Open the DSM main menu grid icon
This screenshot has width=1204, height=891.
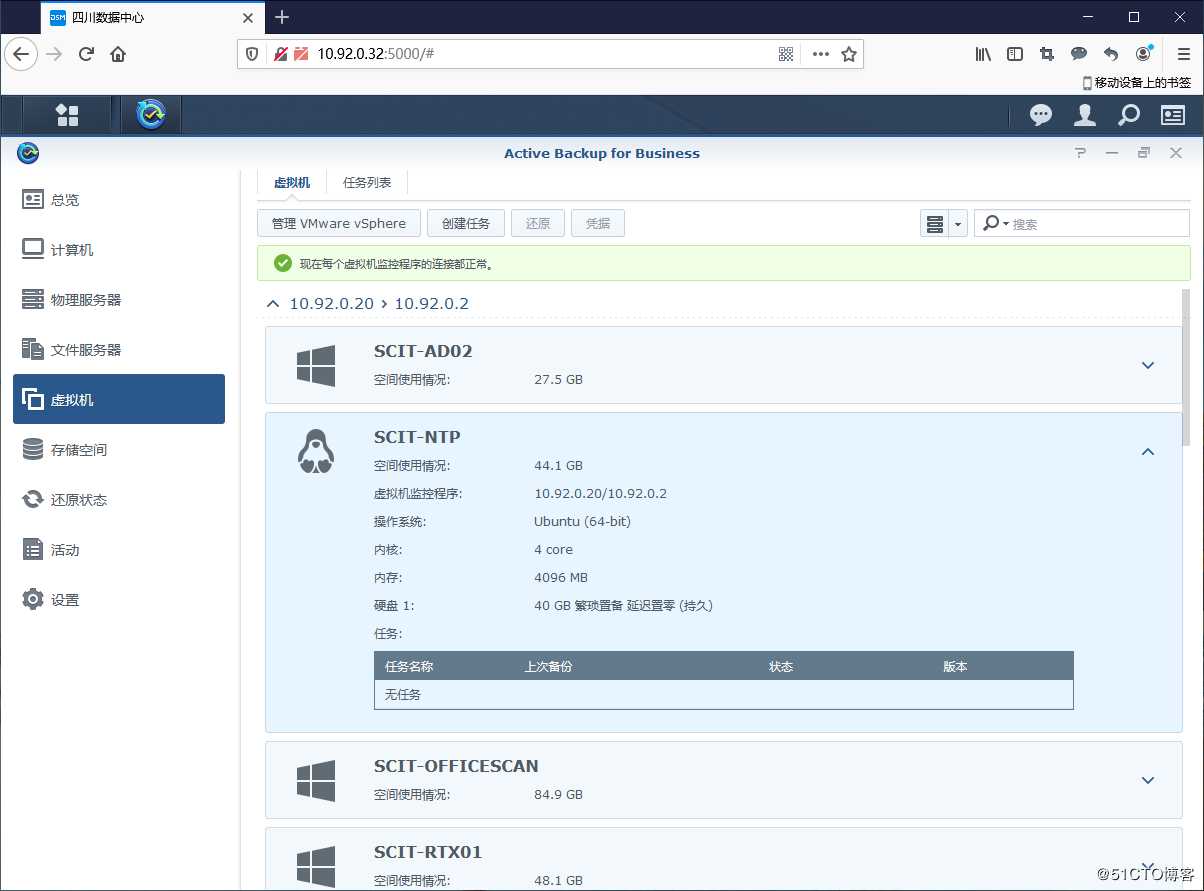[67, 115]
